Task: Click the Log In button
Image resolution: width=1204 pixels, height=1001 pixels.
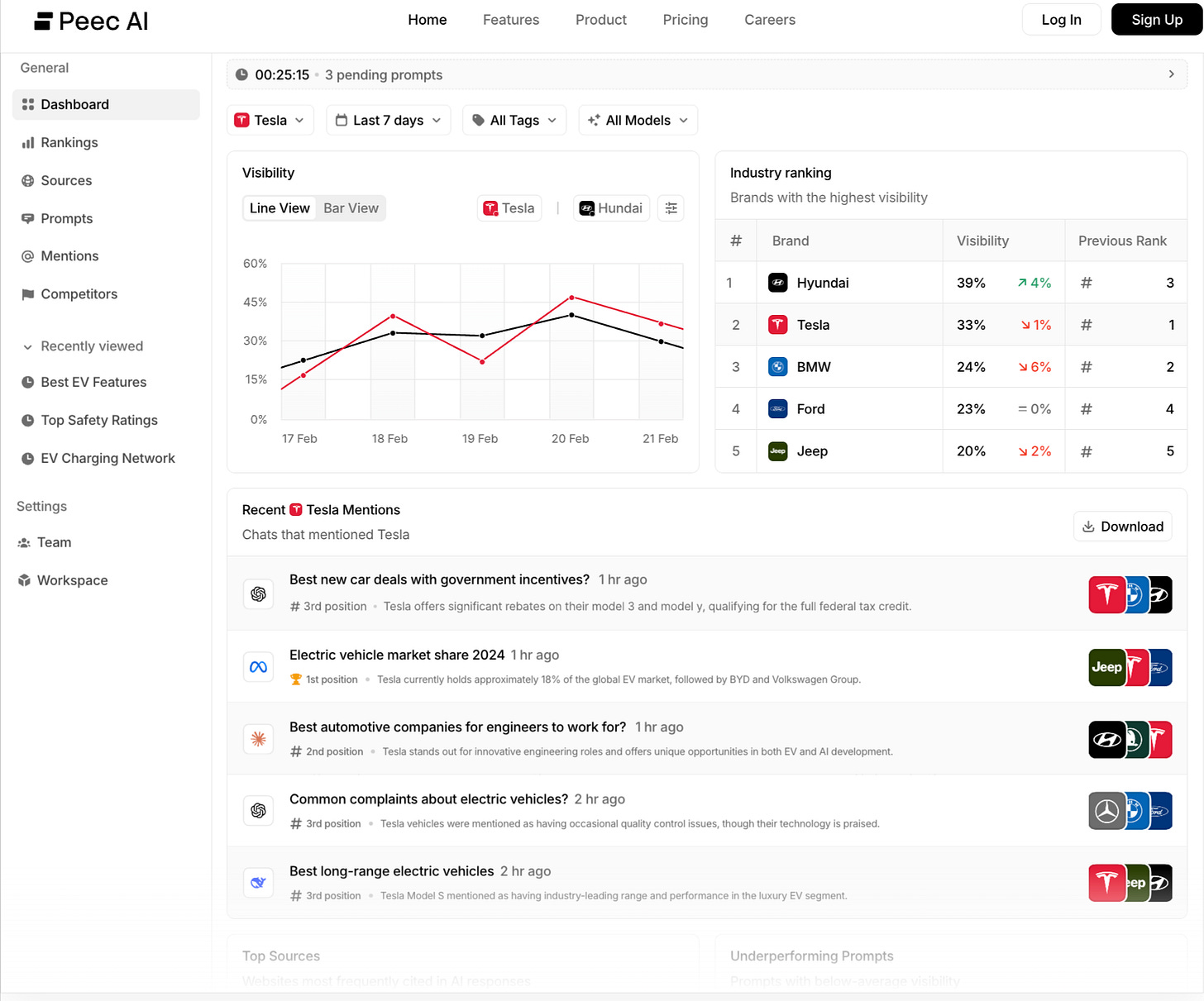Action: coord(1061,20)
